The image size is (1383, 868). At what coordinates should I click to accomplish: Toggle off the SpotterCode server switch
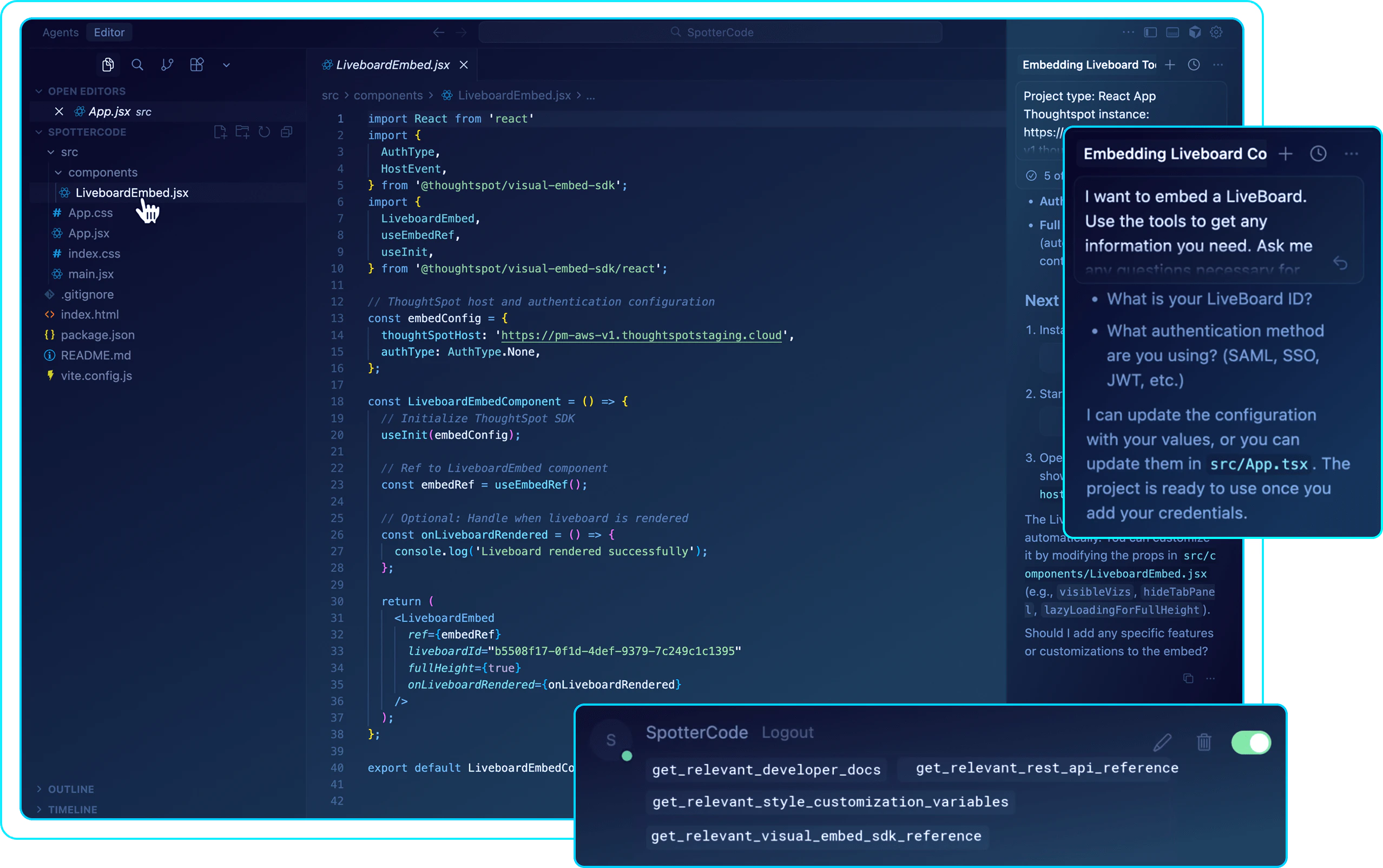(1251, 742)
